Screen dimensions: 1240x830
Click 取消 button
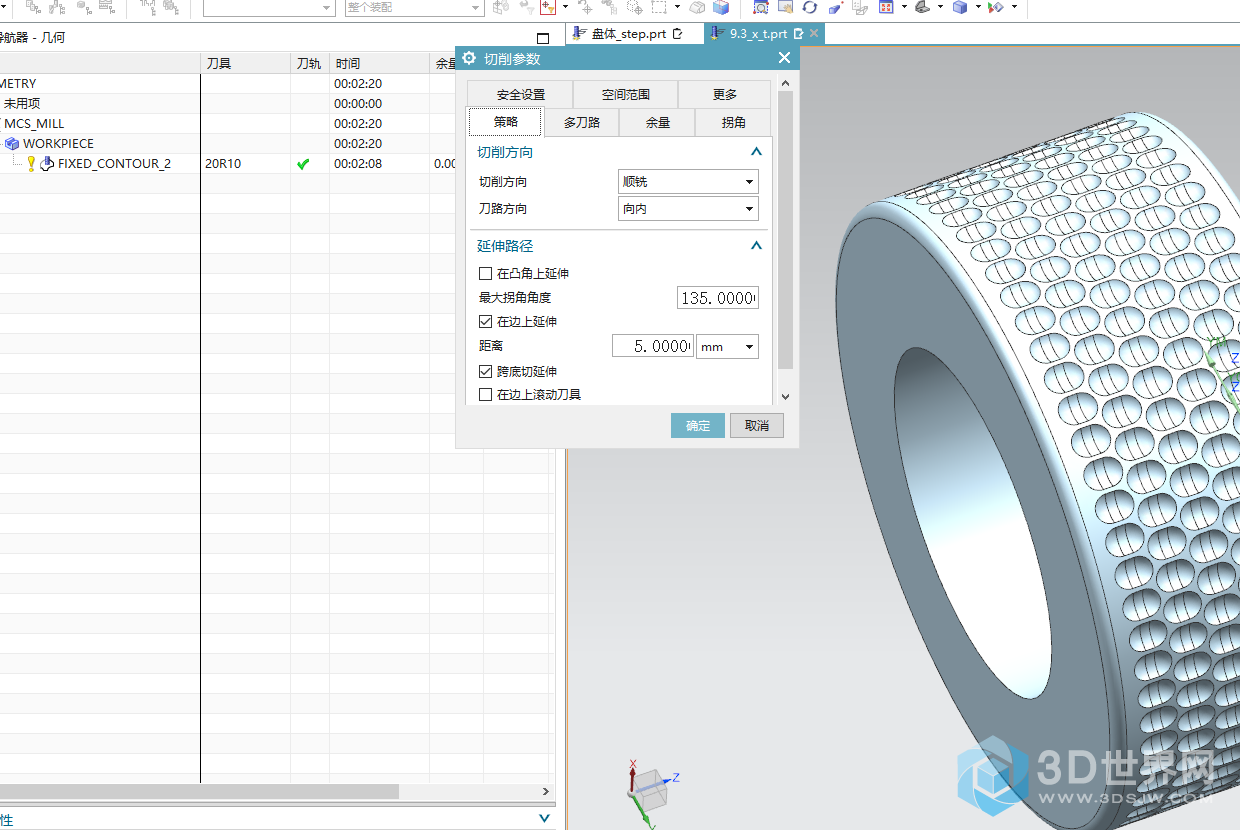tap(757, 426)
